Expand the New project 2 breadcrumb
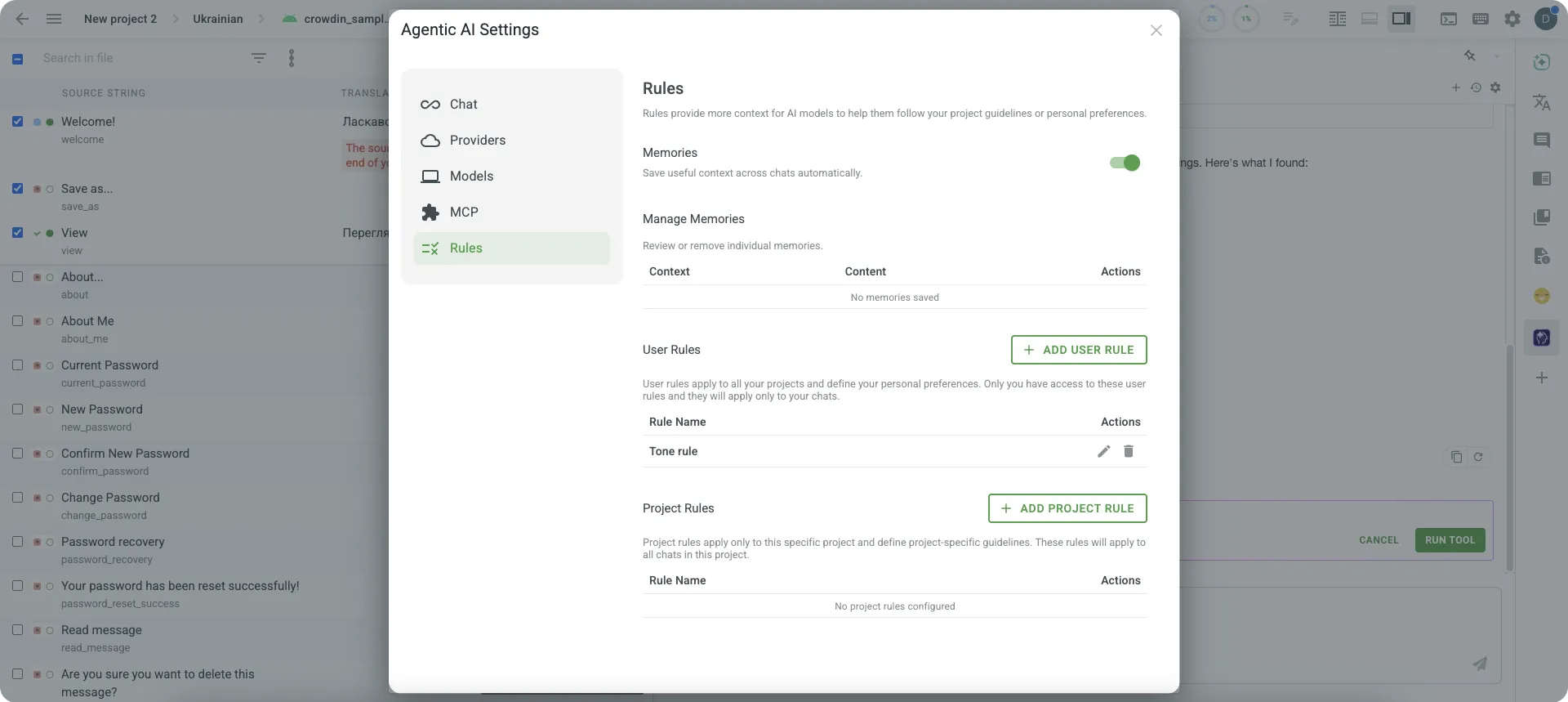 click(120, 19)
